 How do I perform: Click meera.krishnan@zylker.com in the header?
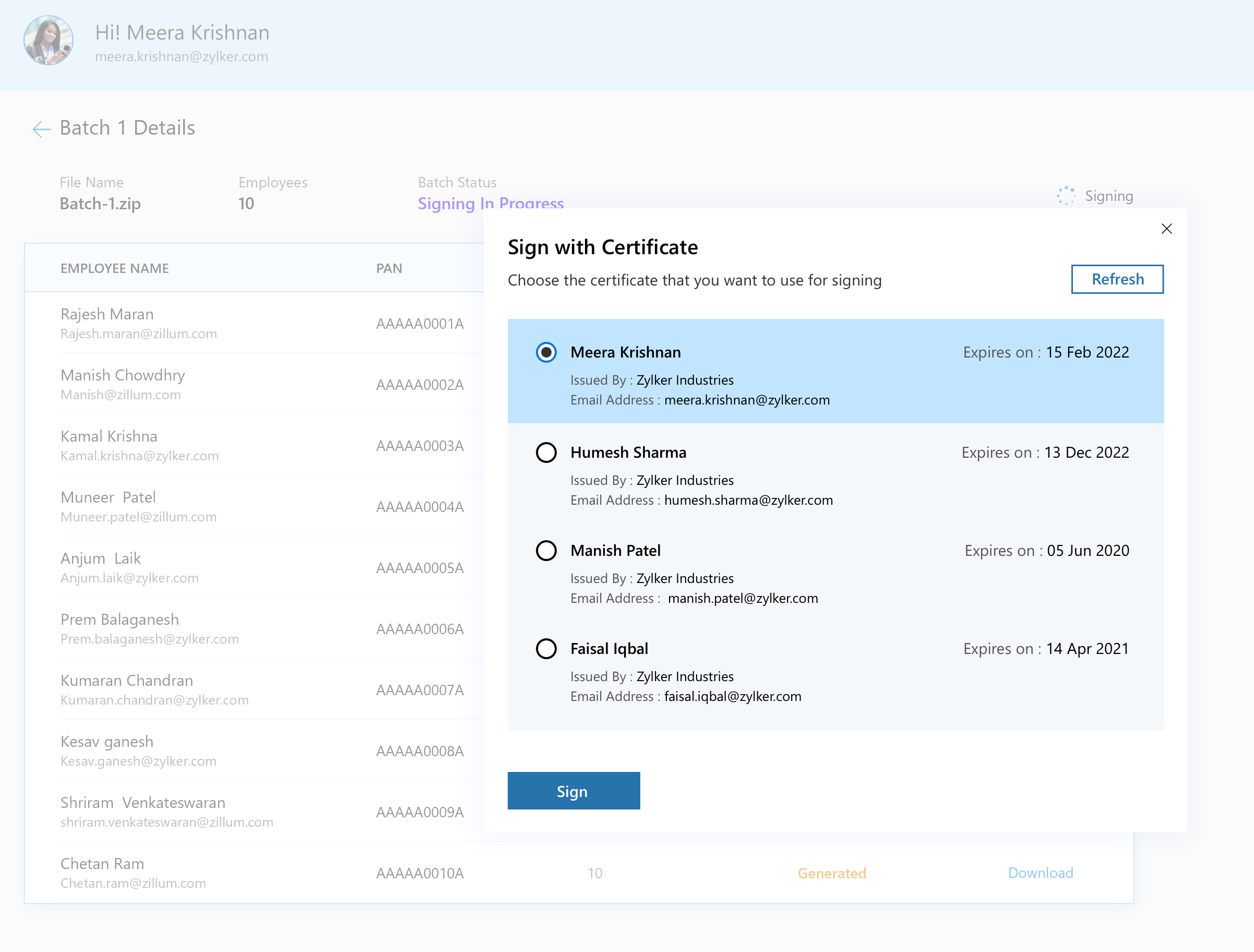coord(182,56)
